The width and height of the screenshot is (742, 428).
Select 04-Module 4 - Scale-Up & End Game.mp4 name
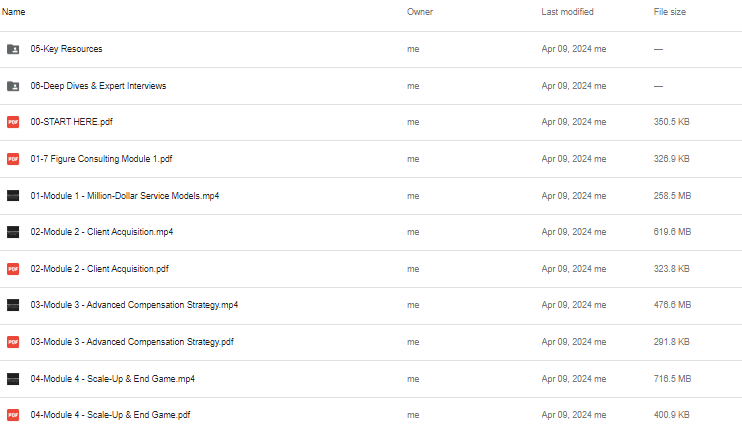point(113,379)
